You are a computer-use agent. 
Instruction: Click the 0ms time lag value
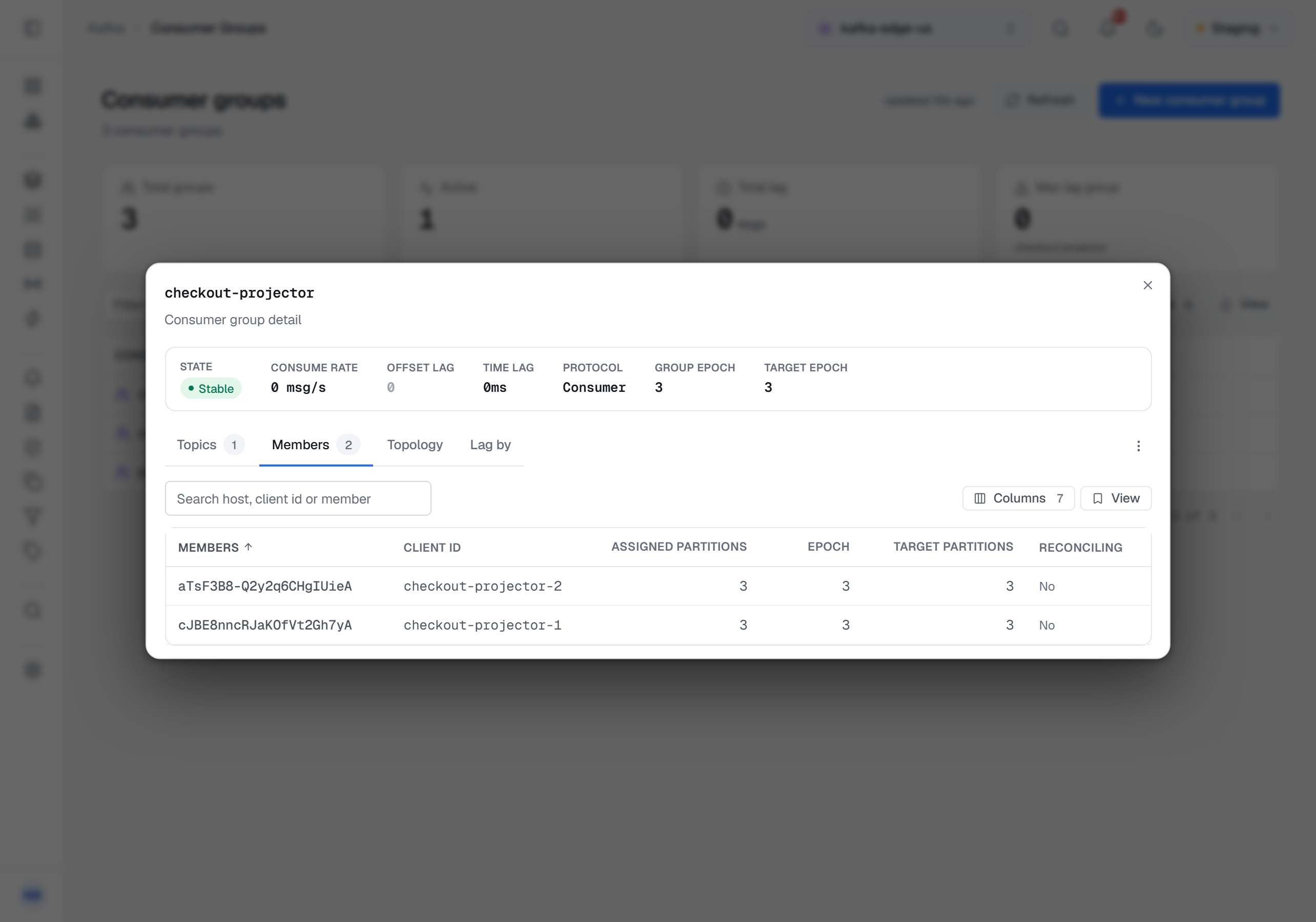pyautogui.click(x=495, y=387)
